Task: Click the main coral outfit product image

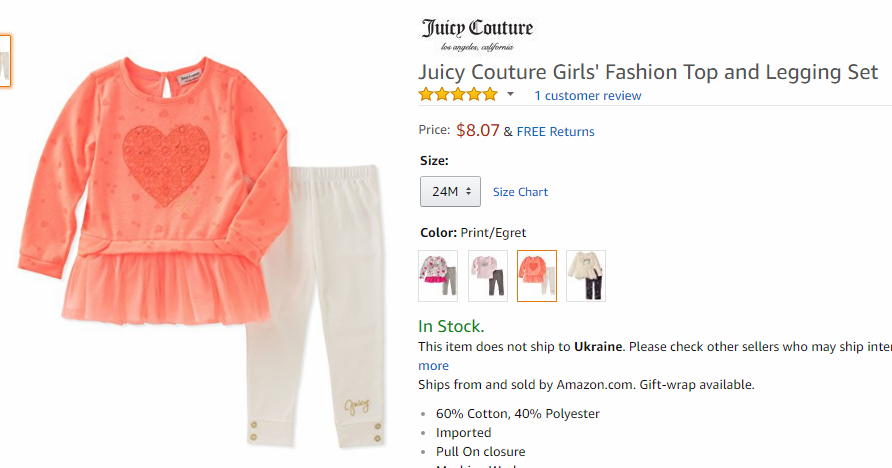Action: (x=202, y=250)
